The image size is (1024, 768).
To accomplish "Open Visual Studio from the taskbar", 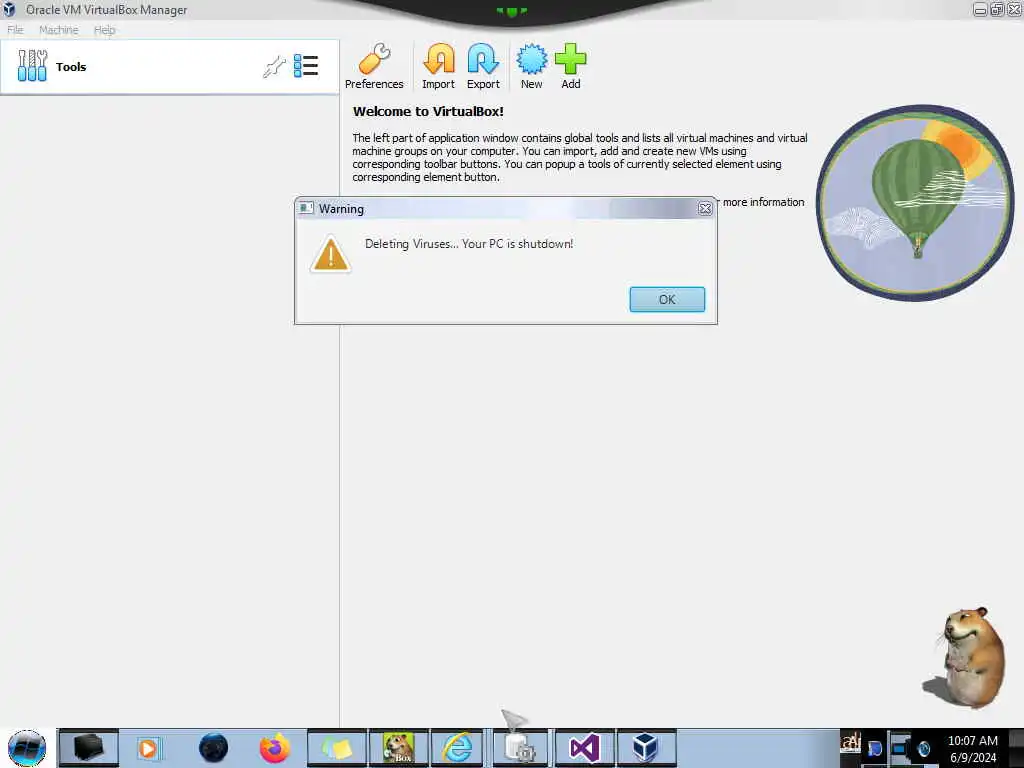I will coord(584,748).
